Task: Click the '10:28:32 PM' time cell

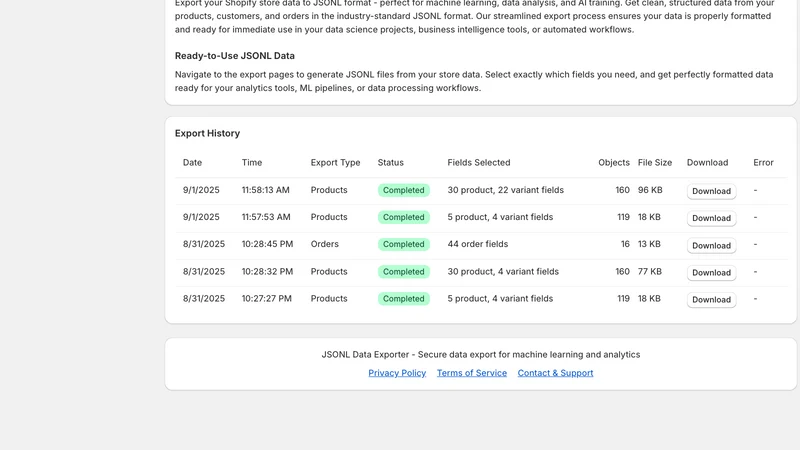Action: [x=267, y=271]
